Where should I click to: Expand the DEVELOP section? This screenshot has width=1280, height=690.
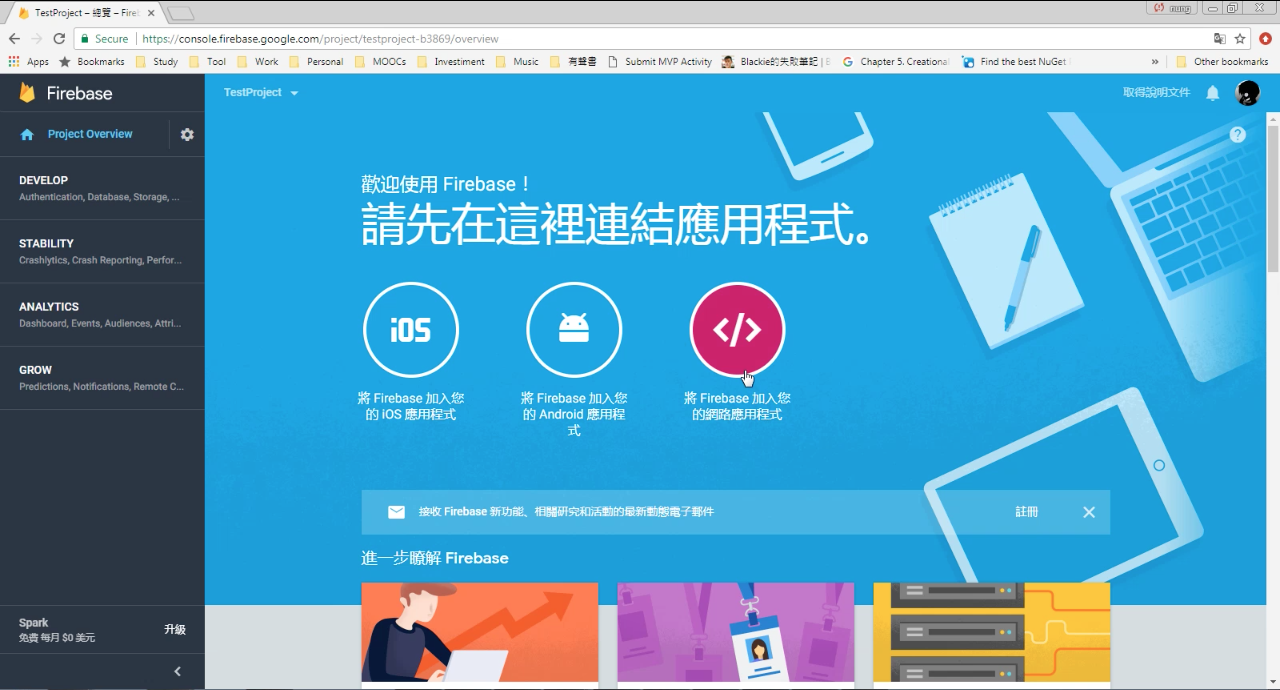pos(102,188)
